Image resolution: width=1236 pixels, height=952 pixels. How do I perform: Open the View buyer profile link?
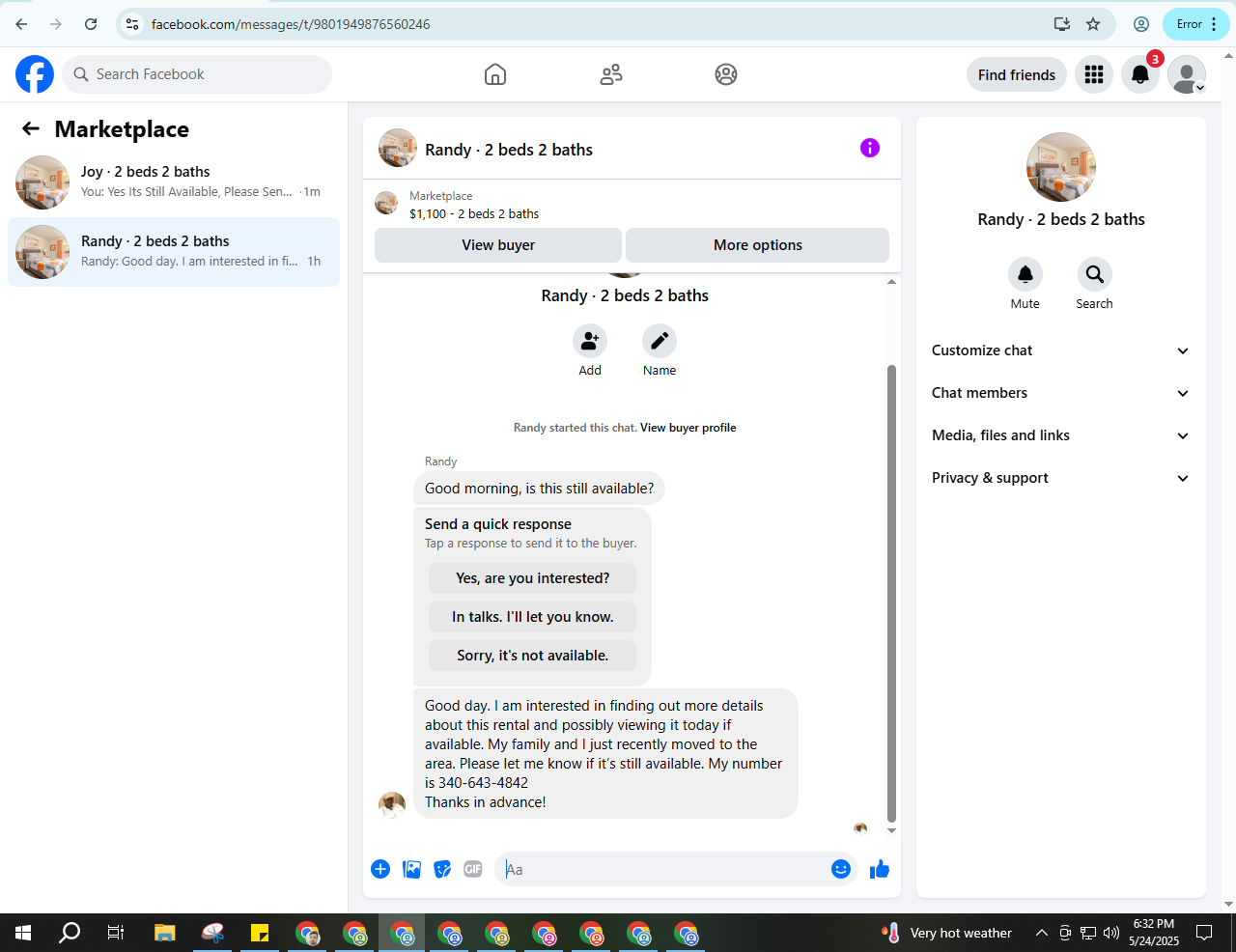[688, 428]
